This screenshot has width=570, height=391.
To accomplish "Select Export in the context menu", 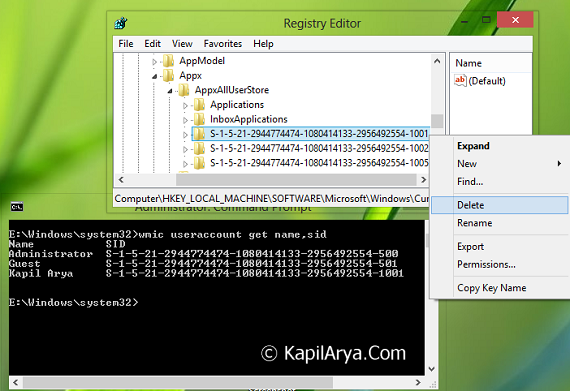I will [499, 246].
